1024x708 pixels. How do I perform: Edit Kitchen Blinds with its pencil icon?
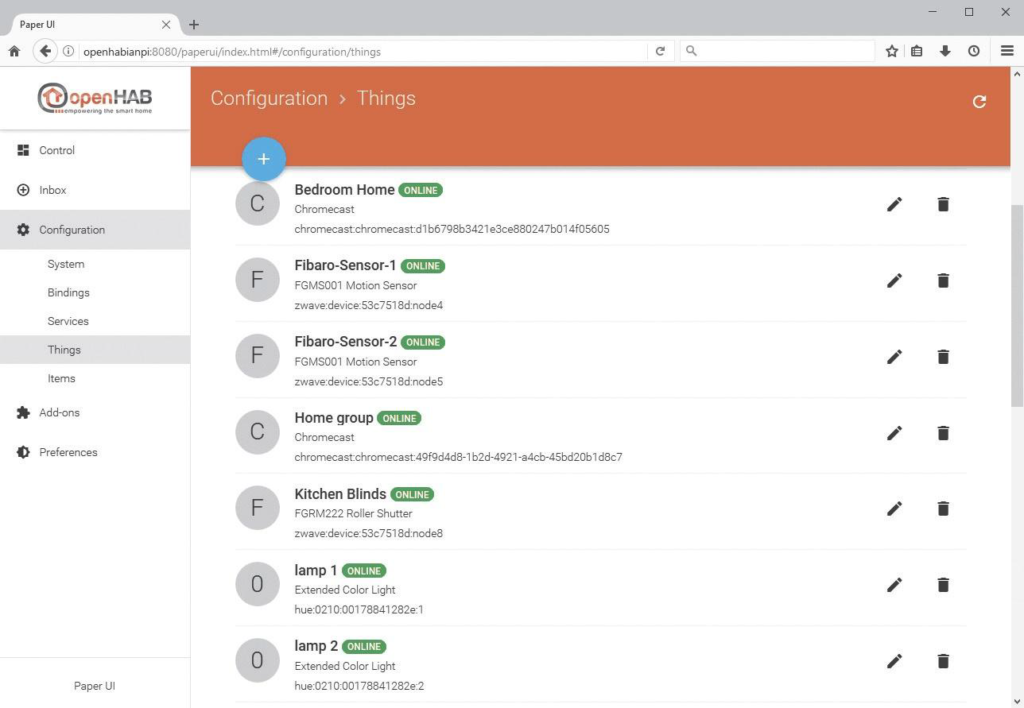894,508
